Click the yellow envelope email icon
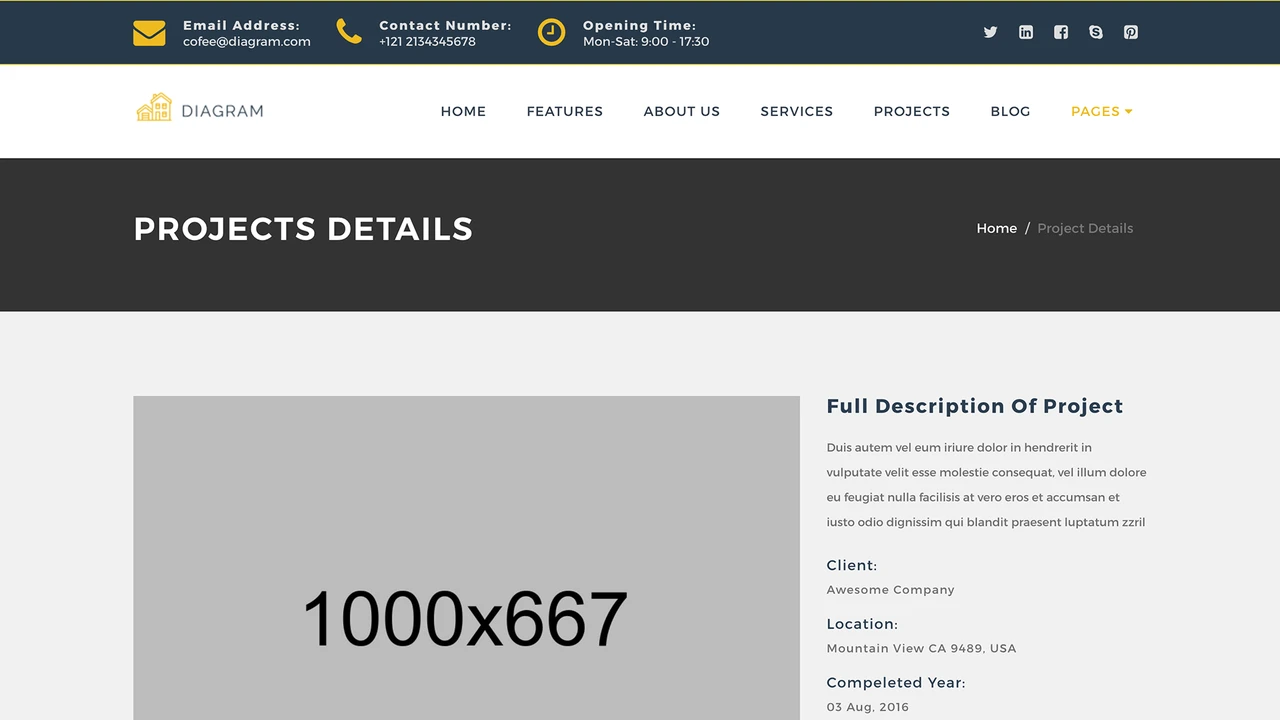1280x720 pixels. [149, 33]
